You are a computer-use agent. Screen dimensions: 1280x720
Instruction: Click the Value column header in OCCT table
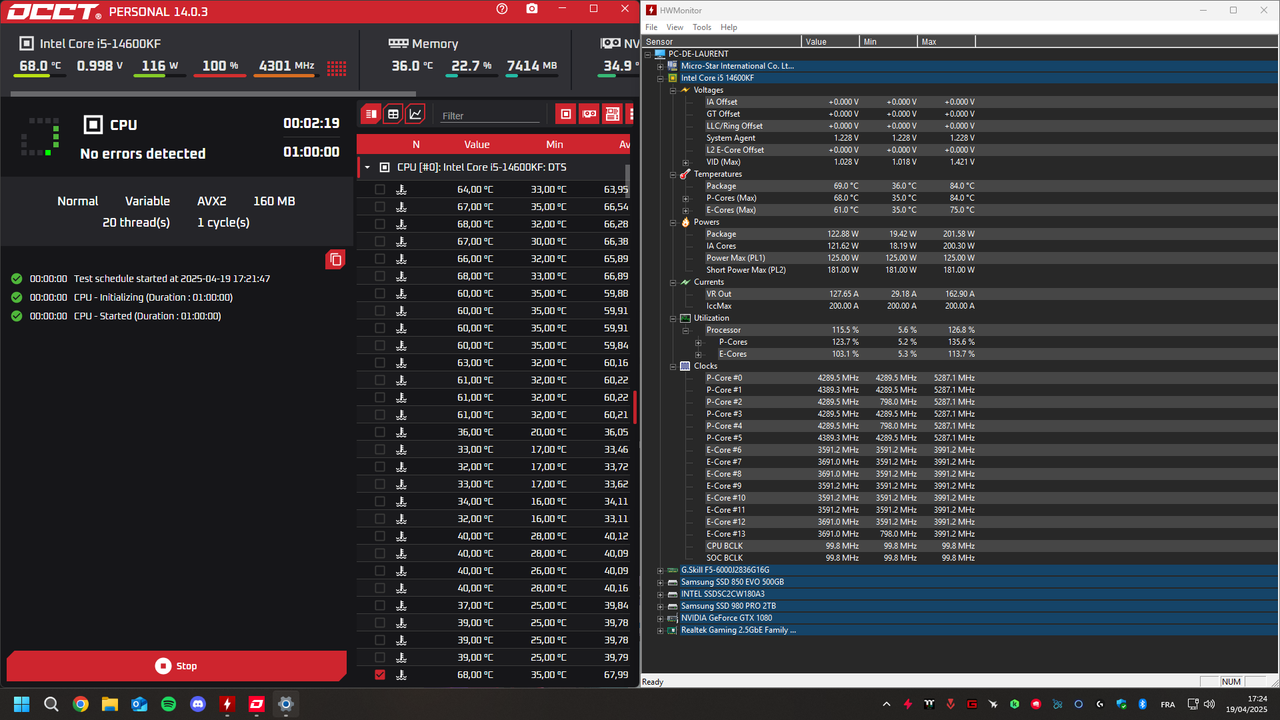pyautogui.click(x=477, y=145)
